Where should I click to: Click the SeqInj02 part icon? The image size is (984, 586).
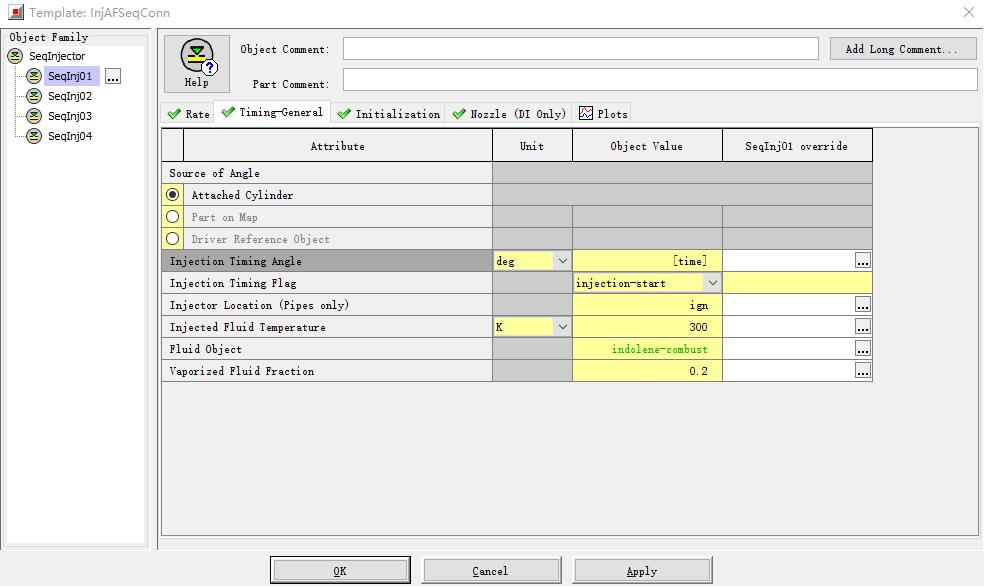tap(34, 96)
